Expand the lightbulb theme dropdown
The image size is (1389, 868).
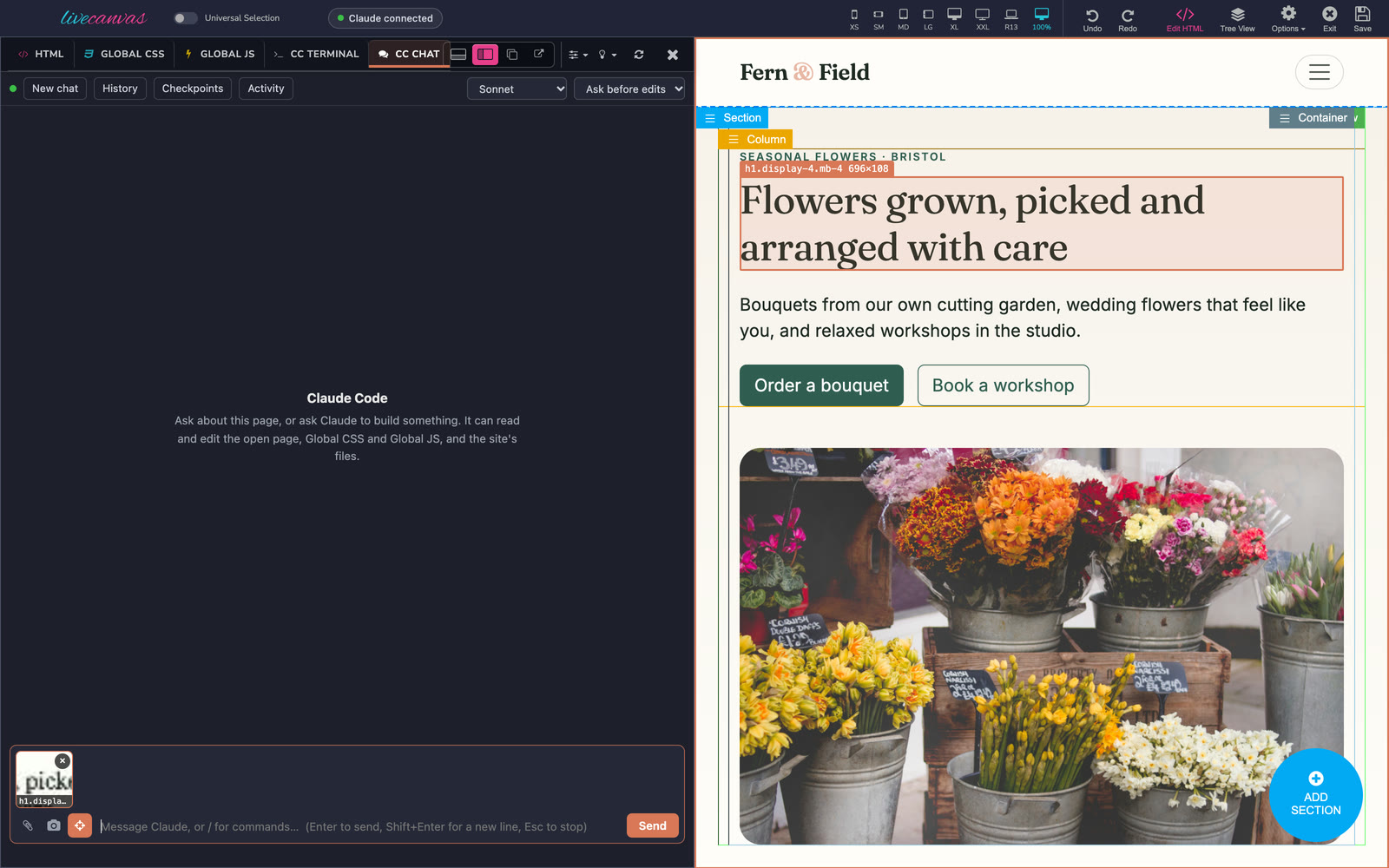coord(608,55)
